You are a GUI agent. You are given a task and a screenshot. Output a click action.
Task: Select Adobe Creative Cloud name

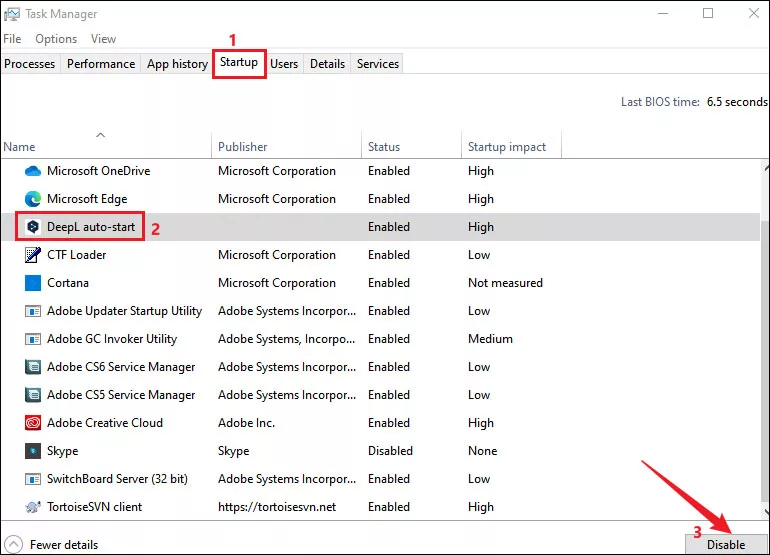[105, 423]
